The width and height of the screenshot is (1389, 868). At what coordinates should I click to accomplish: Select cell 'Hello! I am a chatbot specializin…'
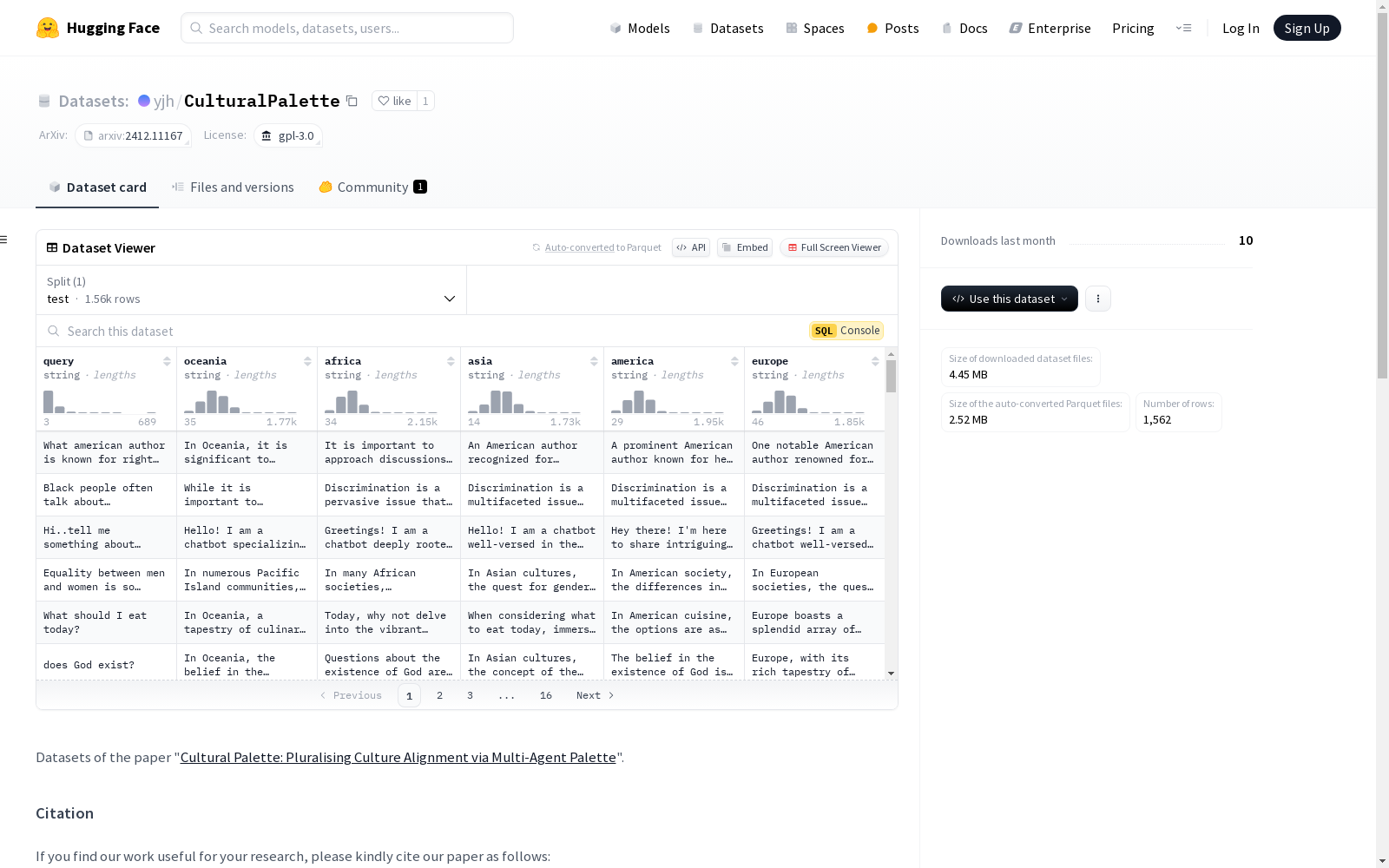point(247,537)
